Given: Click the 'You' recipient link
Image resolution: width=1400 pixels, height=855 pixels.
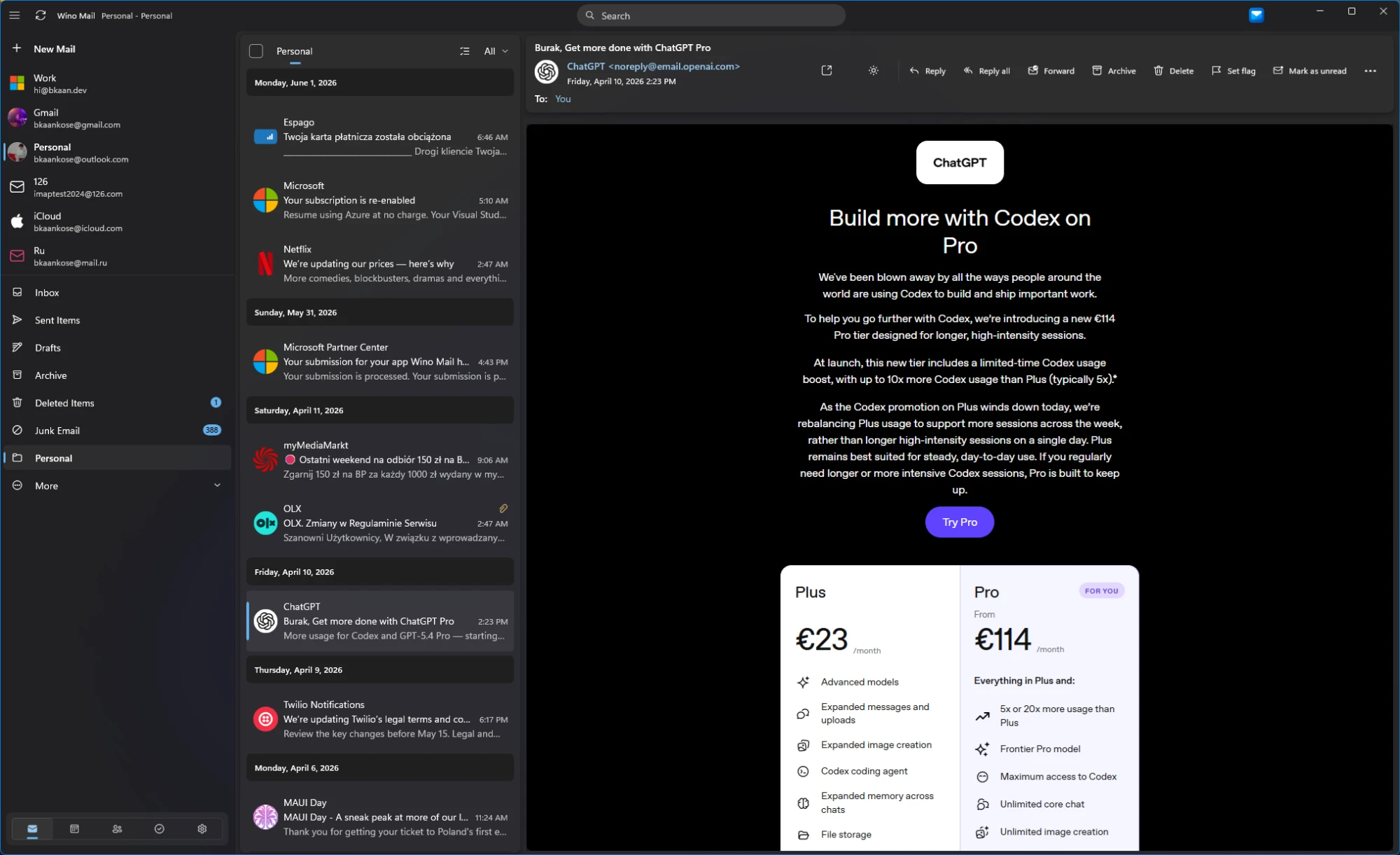Looking at the screenshot, I should 563,99.
